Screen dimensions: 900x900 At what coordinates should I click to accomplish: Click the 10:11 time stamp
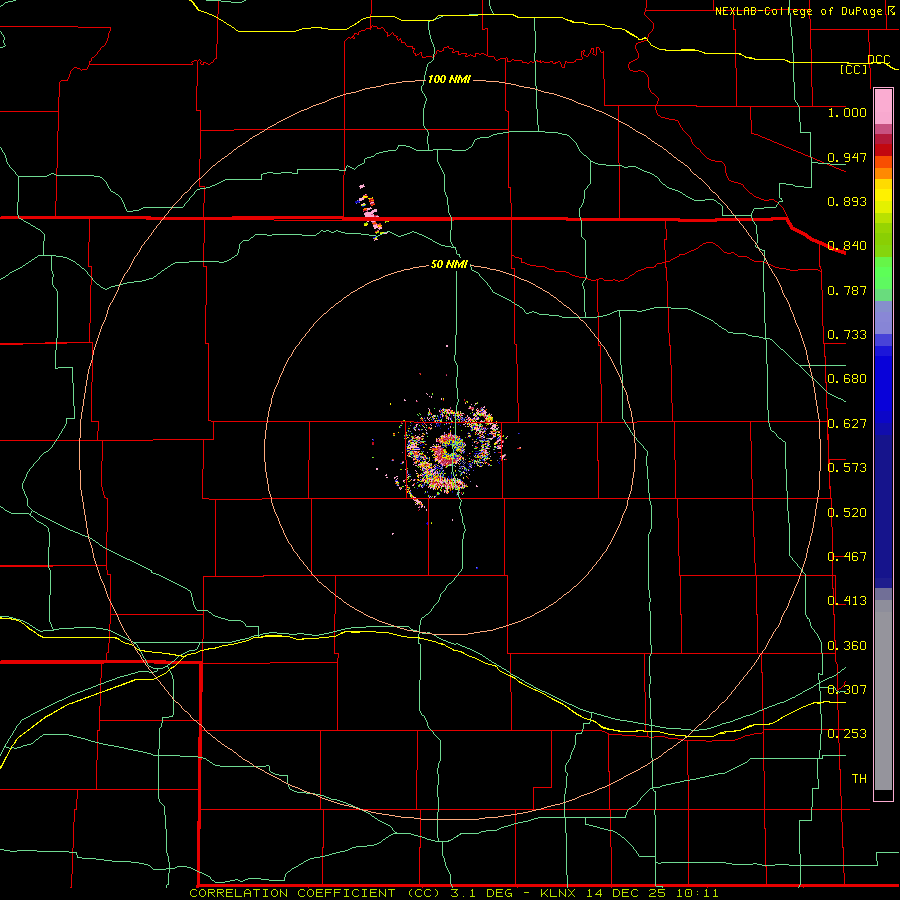tap(697, 893)
